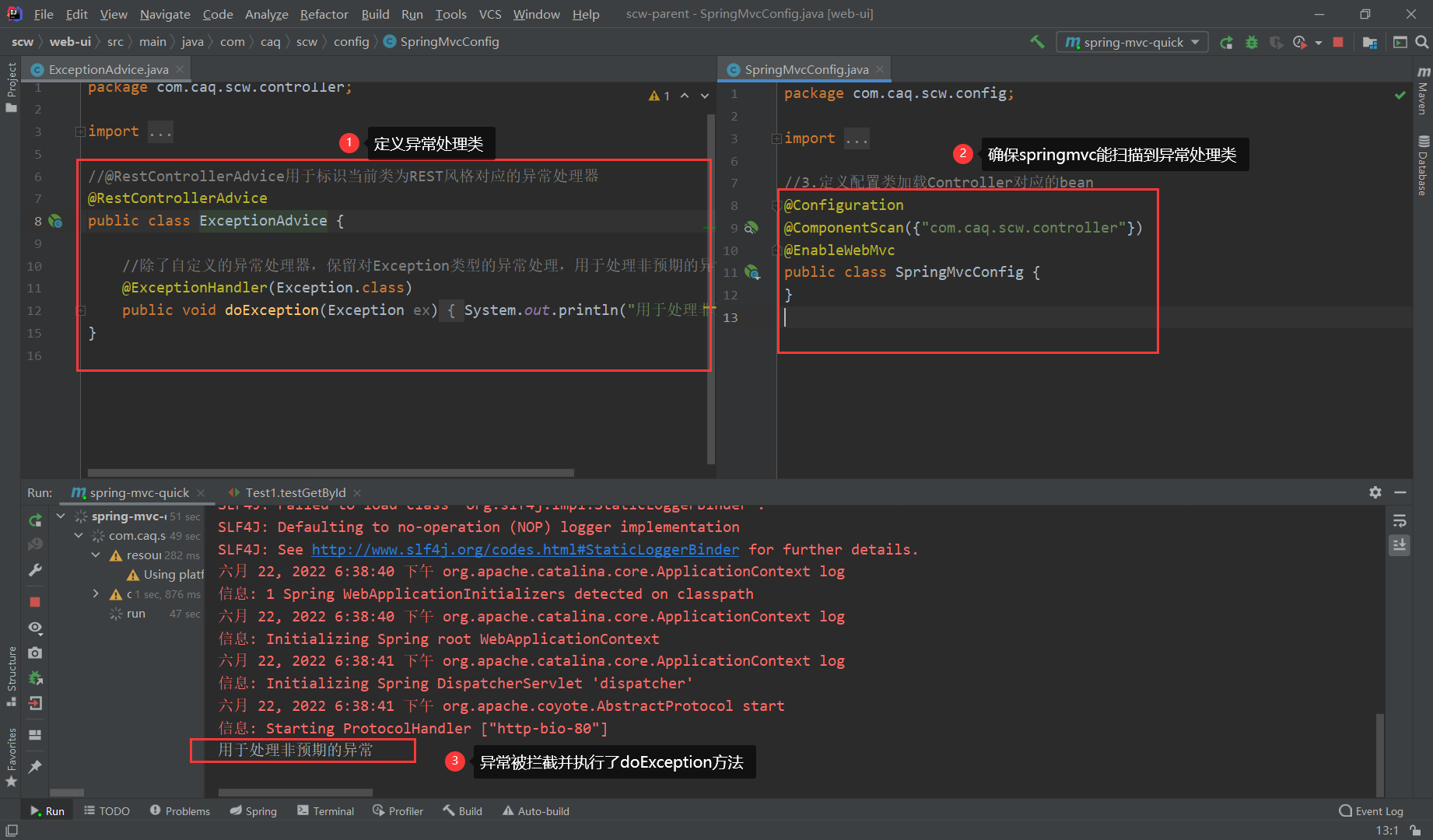Screen dimensions: 1433x840
Task: Open the Profiler tool window
Action: point(398,810)
